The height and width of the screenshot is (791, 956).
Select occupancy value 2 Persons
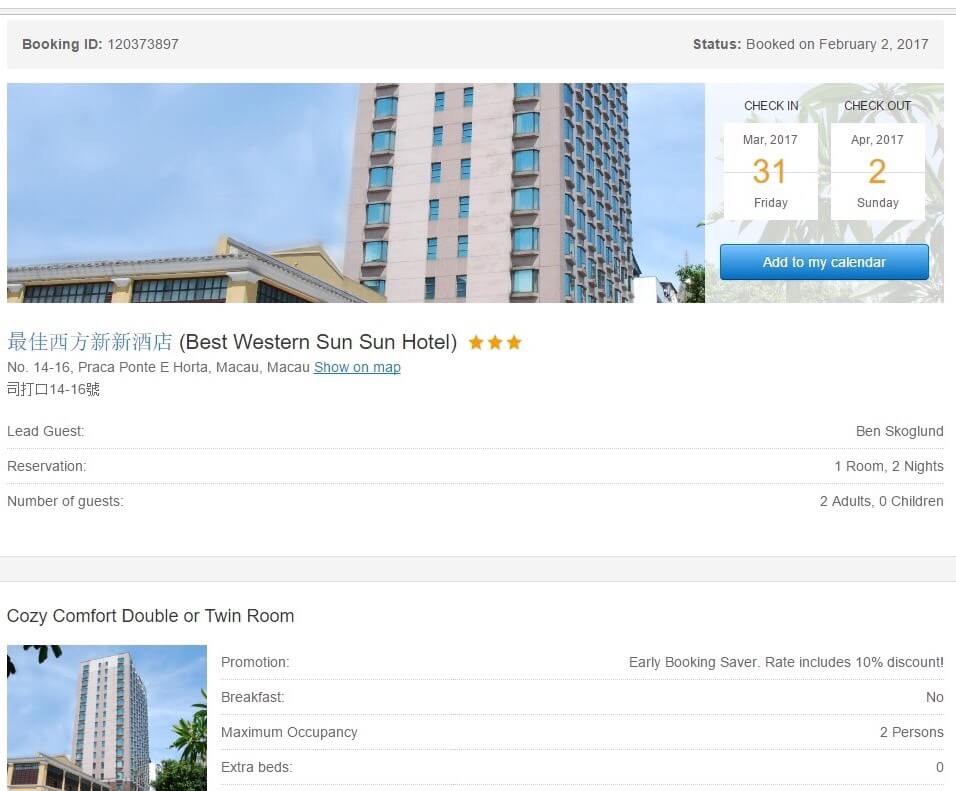click(911, 732)
